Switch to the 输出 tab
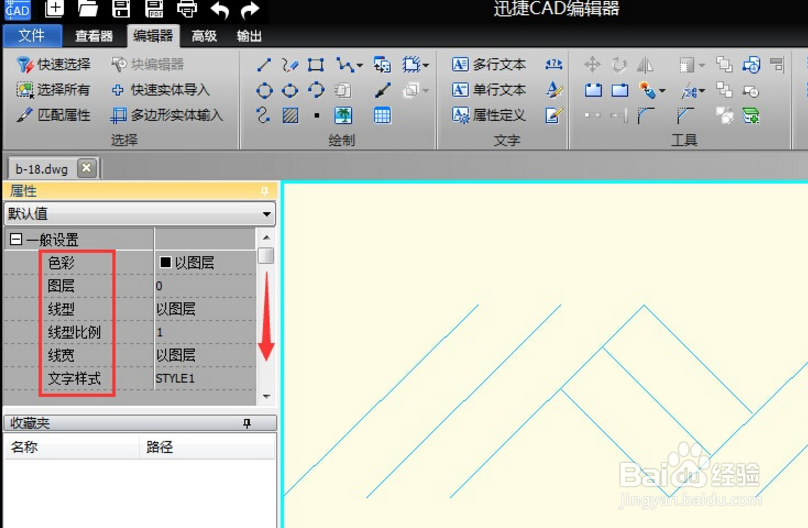This screenshot has height=528, width=808. pyautogui.click(x=249, y=36)
